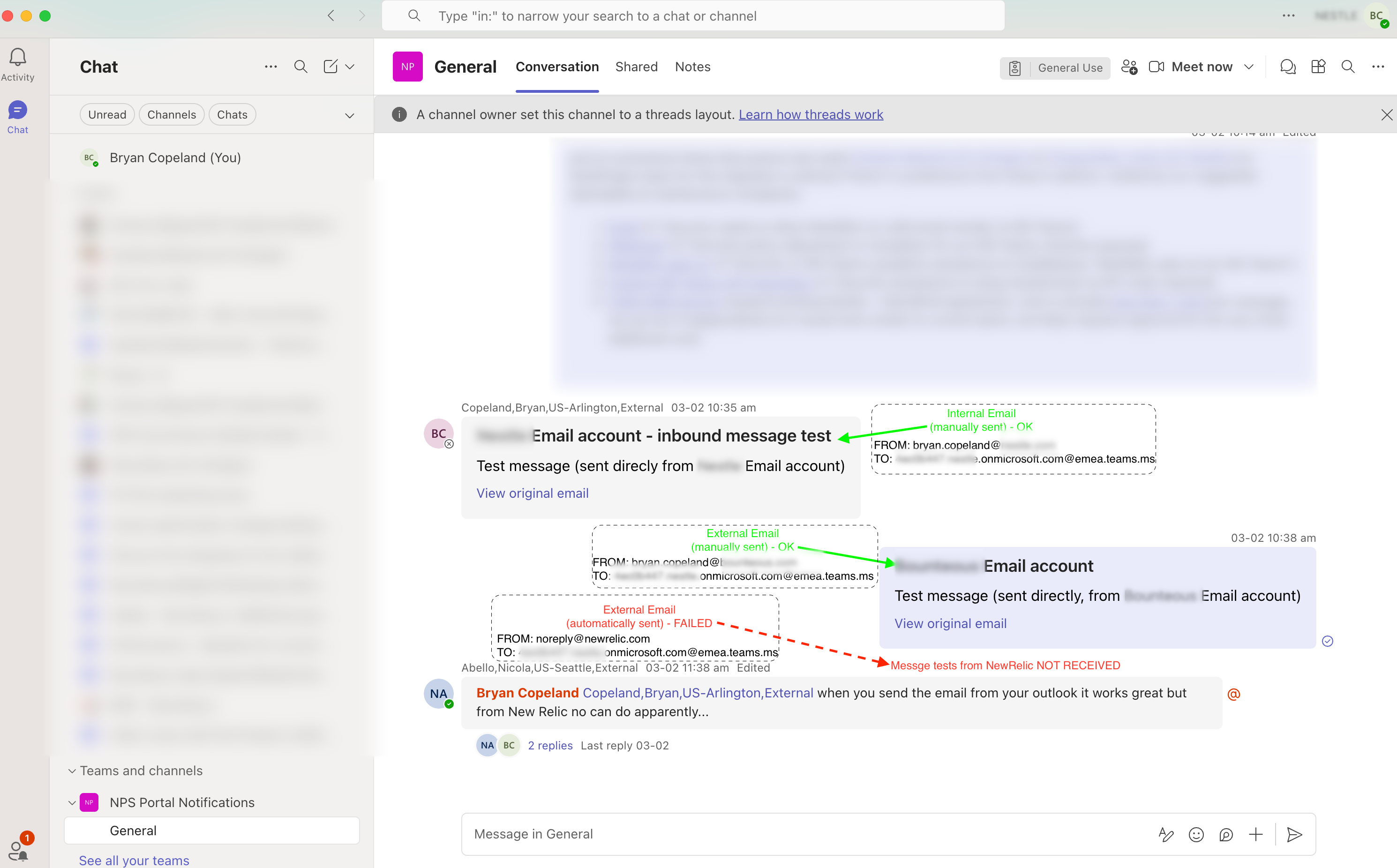This screenshot has height=868, width=1397.
Task: Open View original email in 10:38 am message
Action: tap(950, 623)
